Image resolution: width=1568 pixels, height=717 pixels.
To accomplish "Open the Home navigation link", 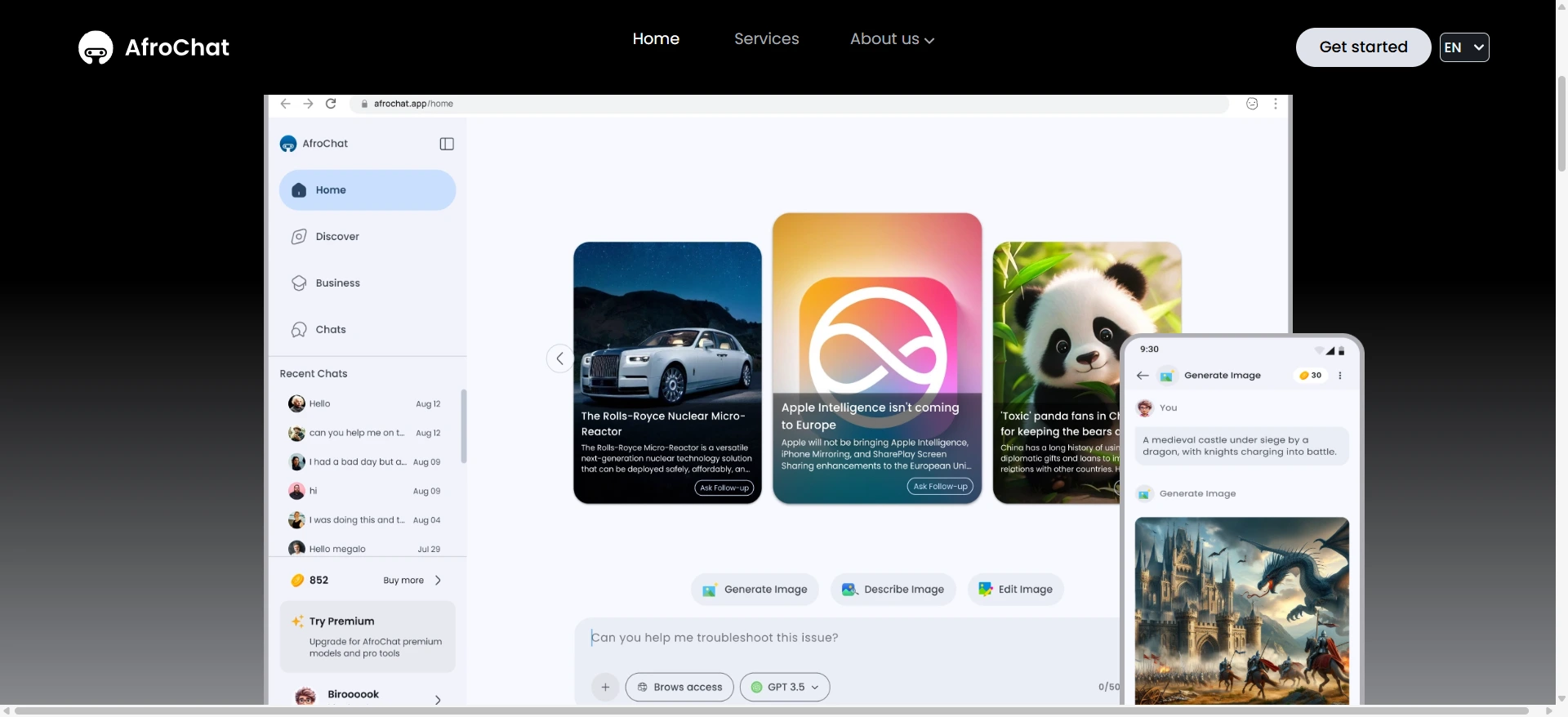I will 656,38.
